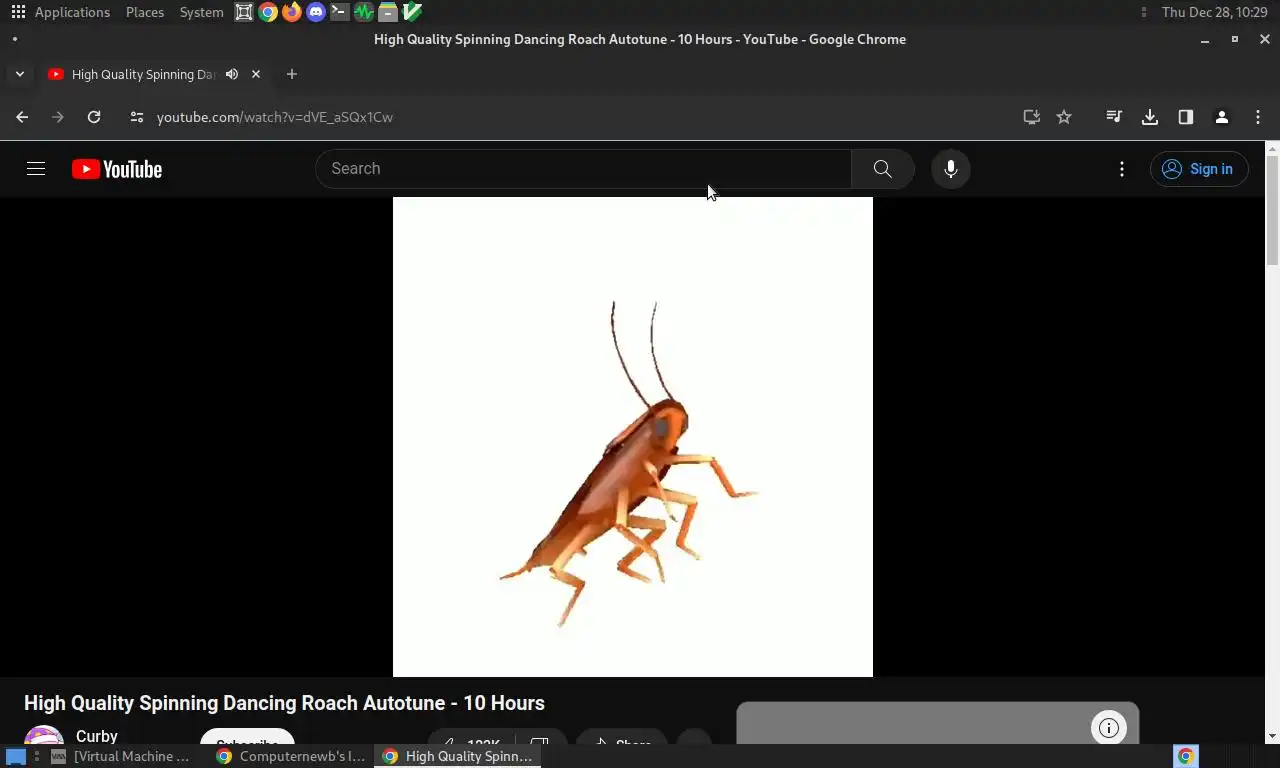
Task: Open the Places menu
Action: [145, 12]
